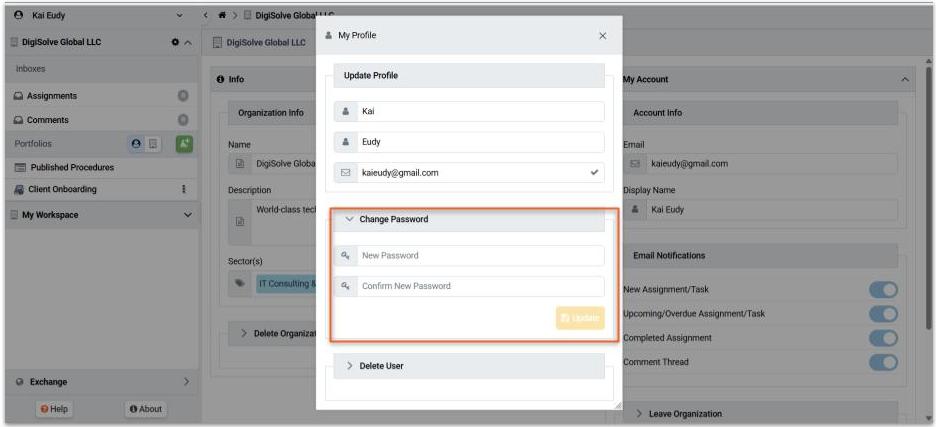
Task: Disable Comment Thread email notification
Action: (x=883, y=362)
